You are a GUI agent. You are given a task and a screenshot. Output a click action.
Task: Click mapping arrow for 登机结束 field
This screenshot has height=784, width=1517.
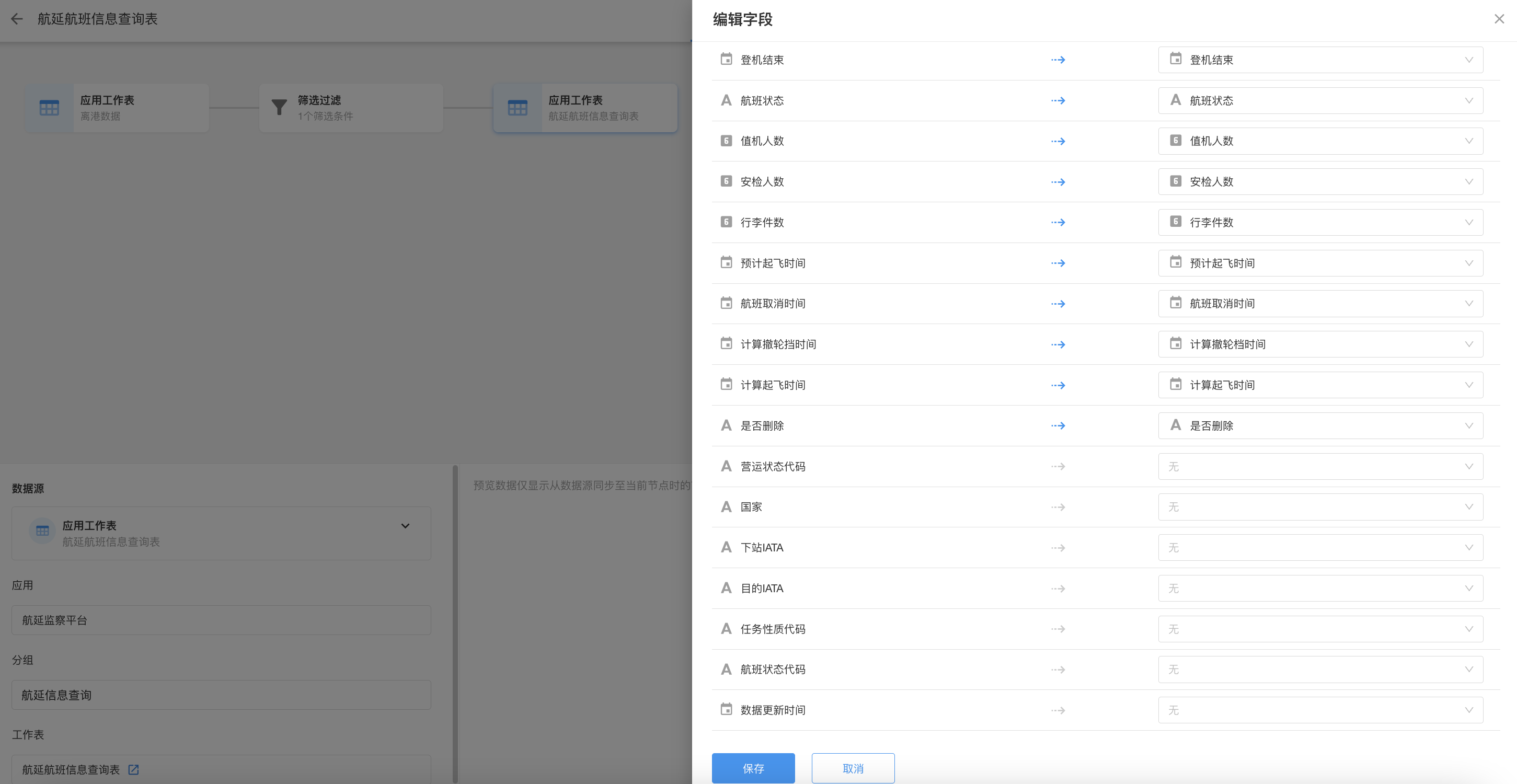1058,60
